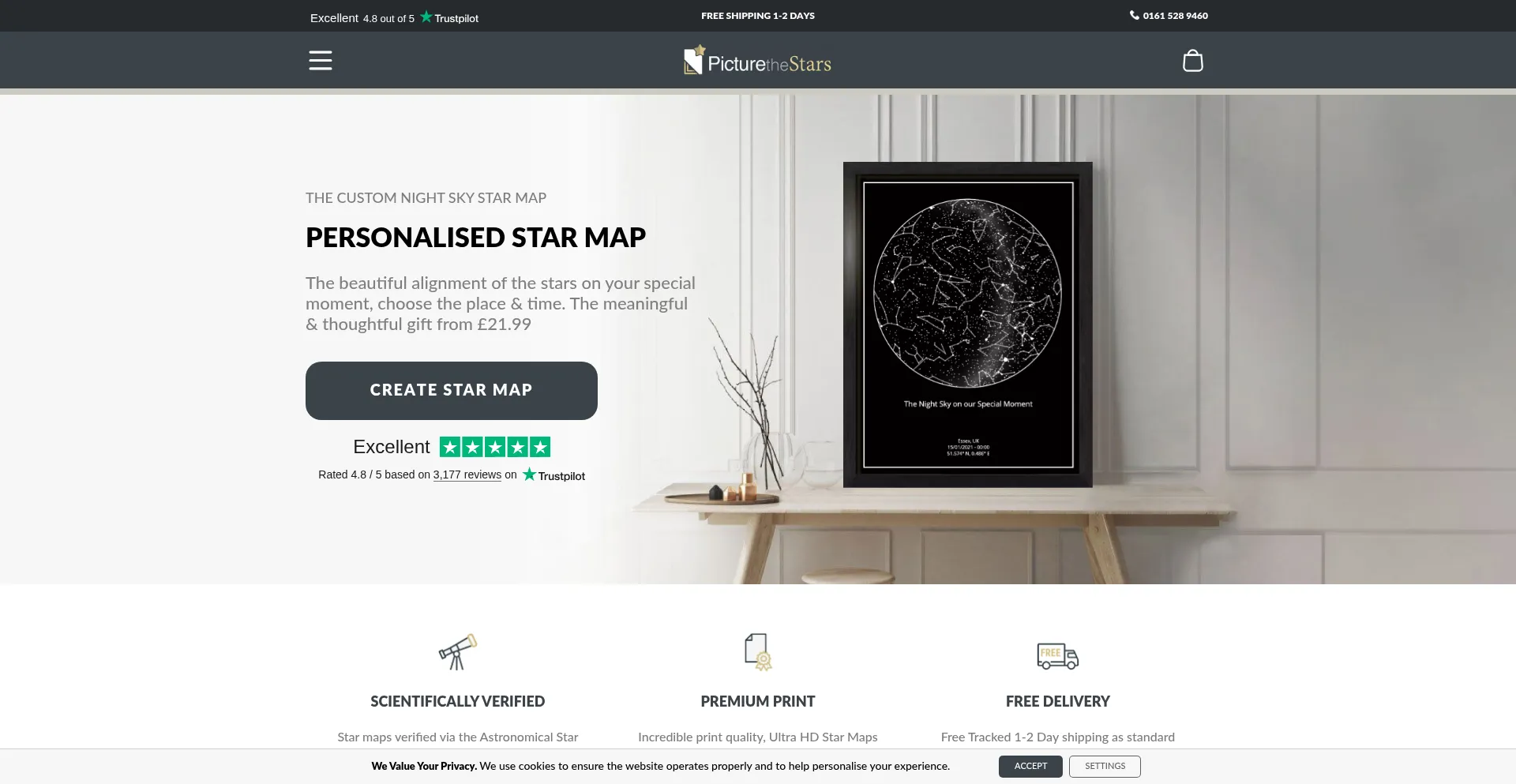
Task: Click the green five-star Trustpilot rating
Action: tap(495, 447)
